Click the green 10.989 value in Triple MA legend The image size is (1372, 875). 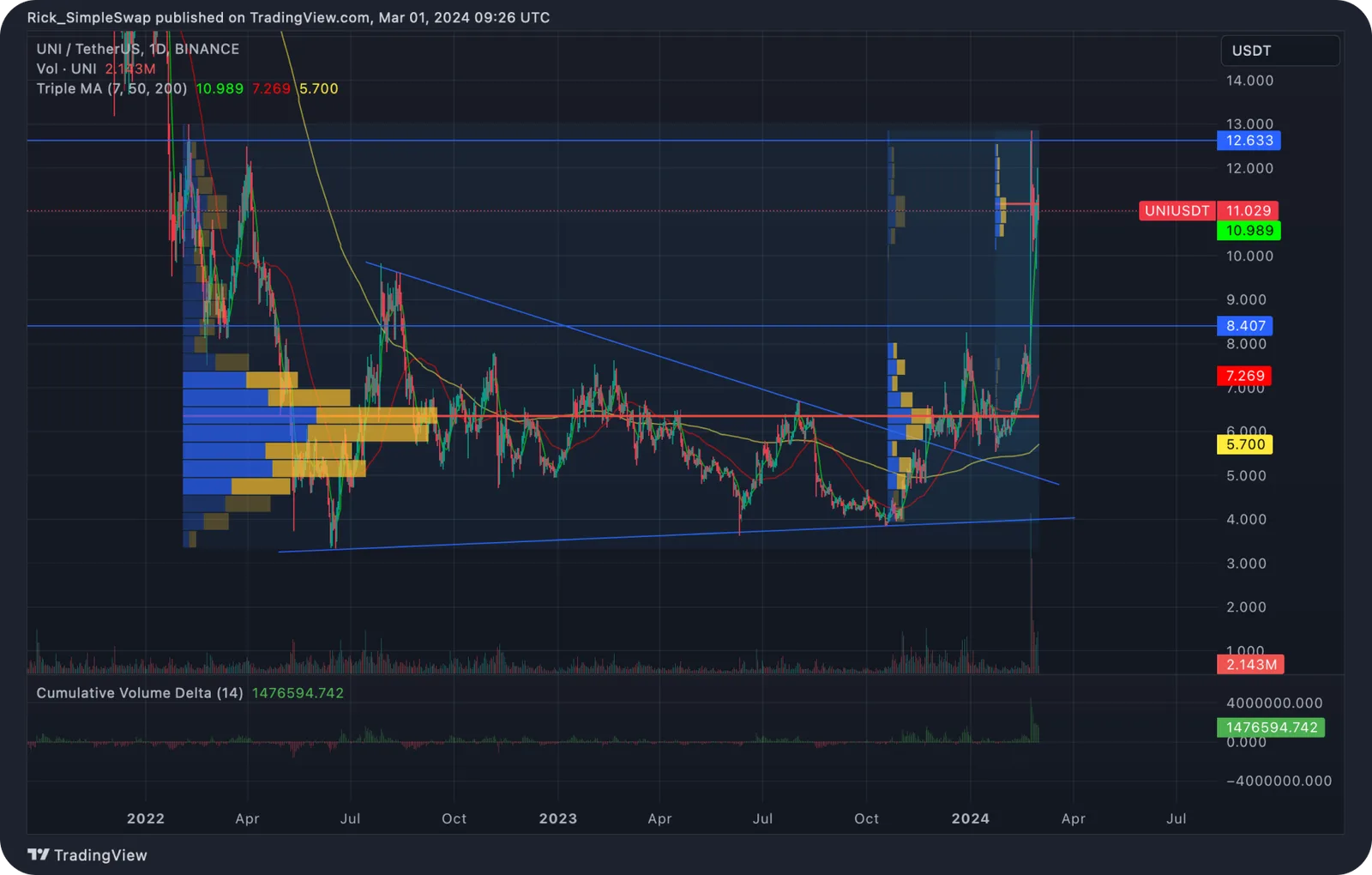(220, 88)
